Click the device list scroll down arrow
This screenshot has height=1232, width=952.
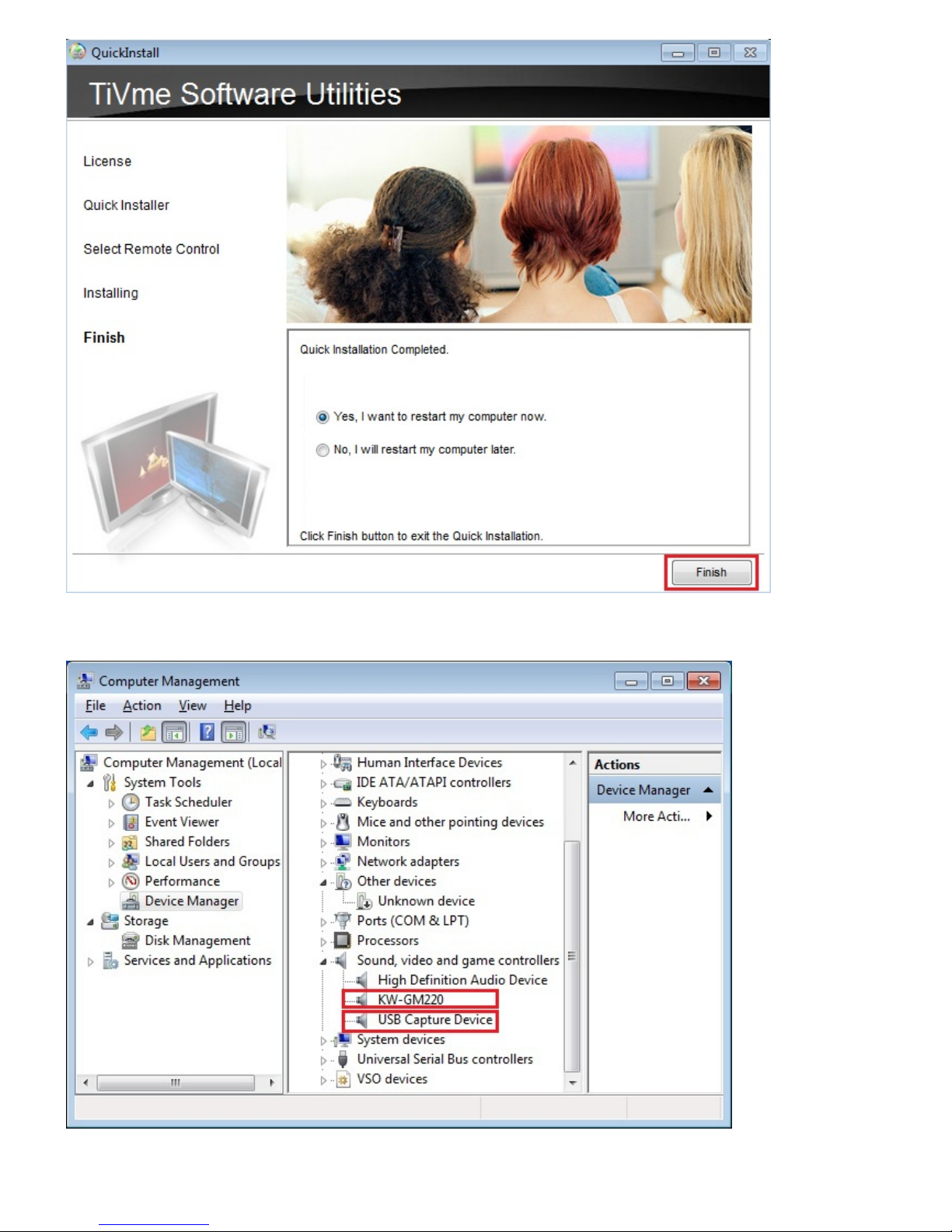(x=573, y=1083)
